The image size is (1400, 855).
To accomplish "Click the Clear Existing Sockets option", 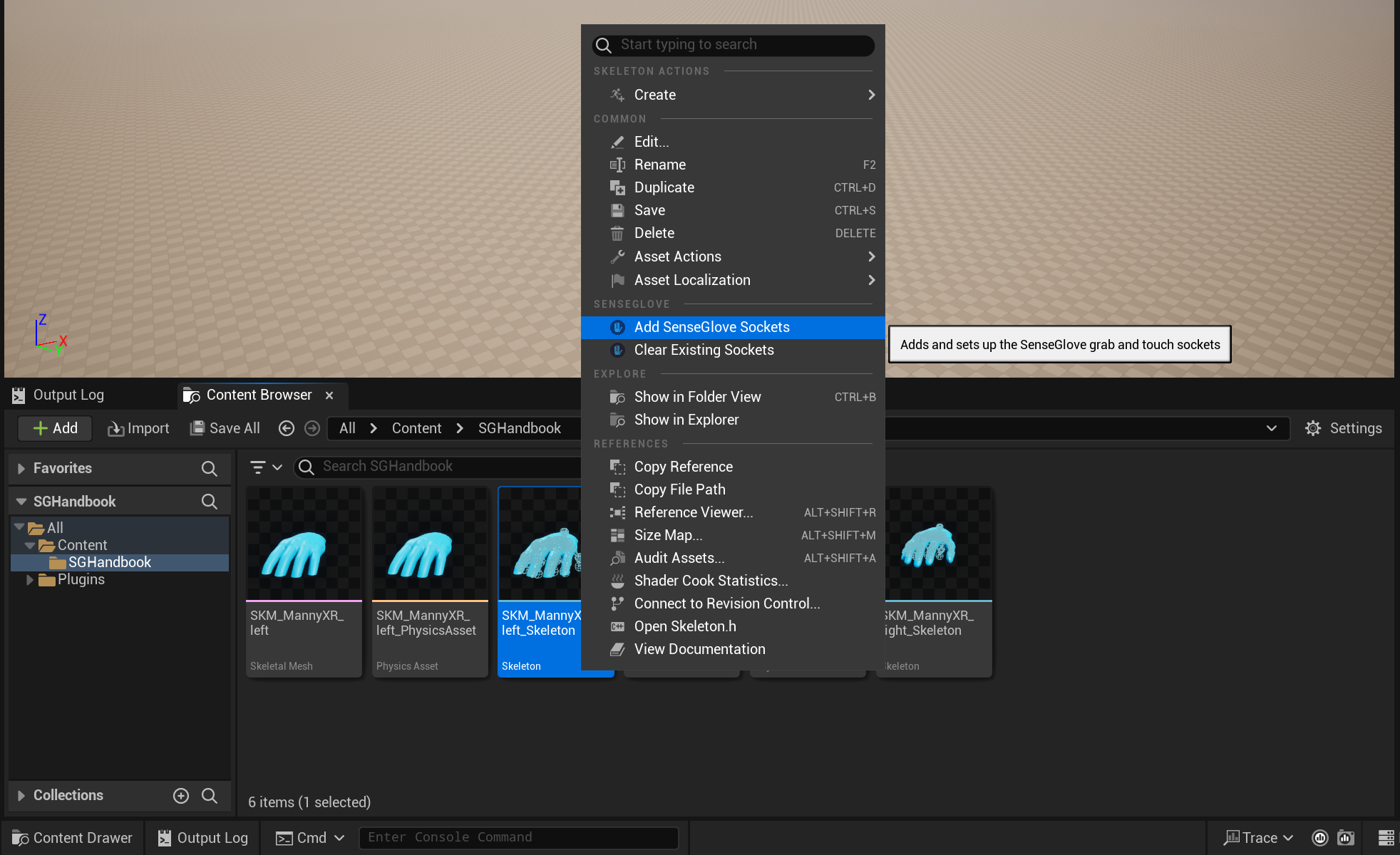I will (x=704, y=349).
